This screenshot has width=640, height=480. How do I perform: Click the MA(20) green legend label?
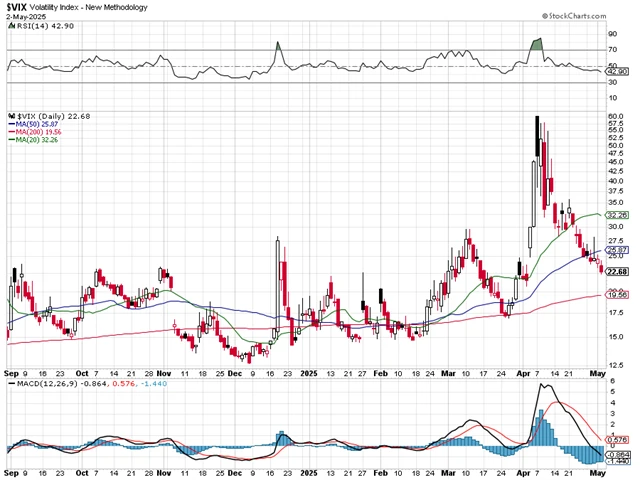point(37,140)
